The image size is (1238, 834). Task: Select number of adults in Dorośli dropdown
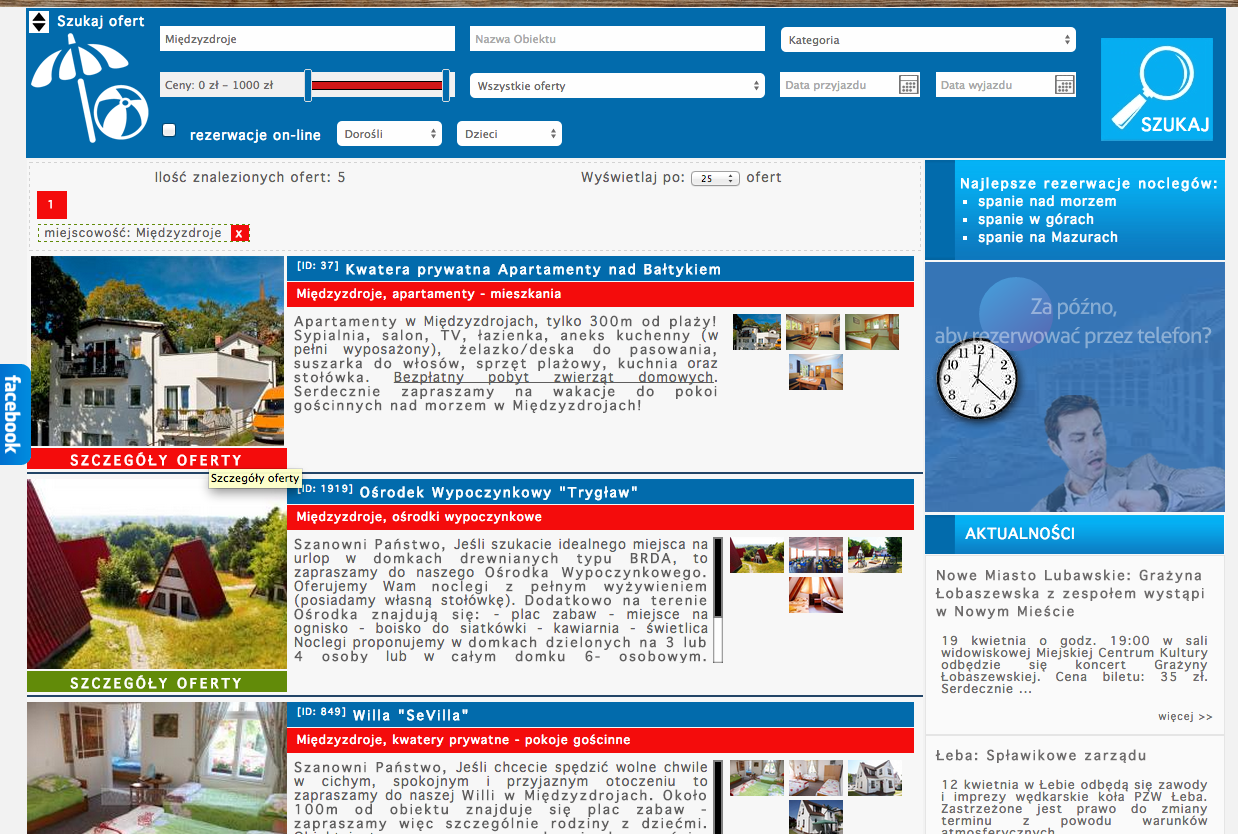click(389, 133)
